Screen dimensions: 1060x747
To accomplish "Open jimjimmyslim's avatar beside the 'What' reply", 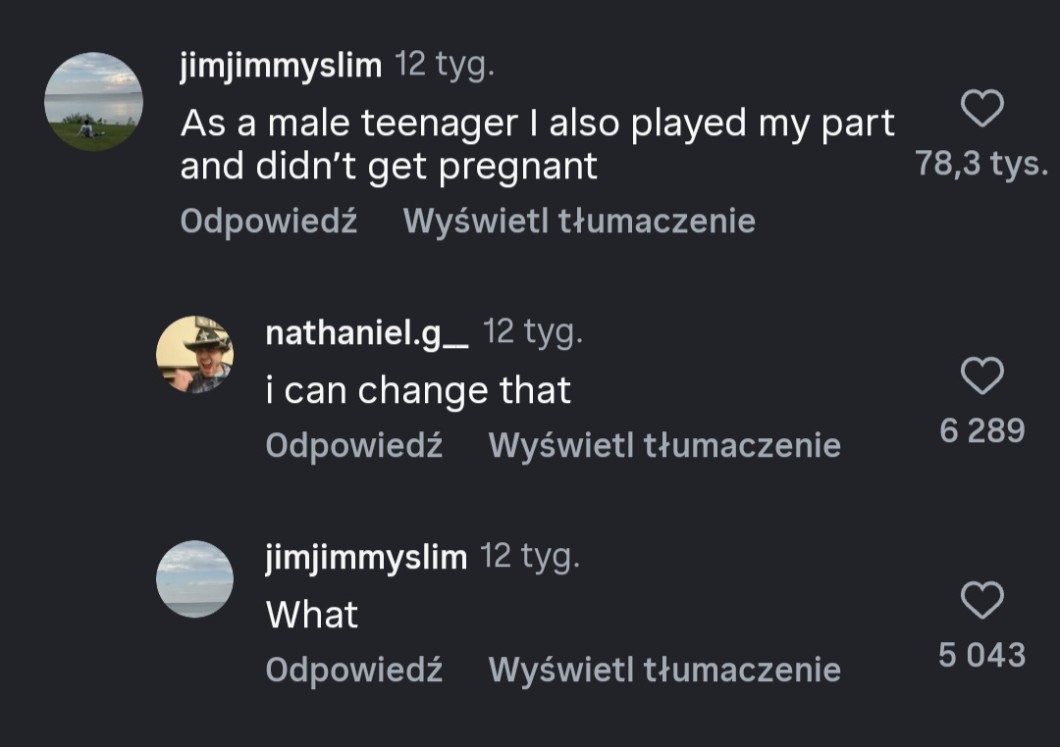I will coord(195,579).
